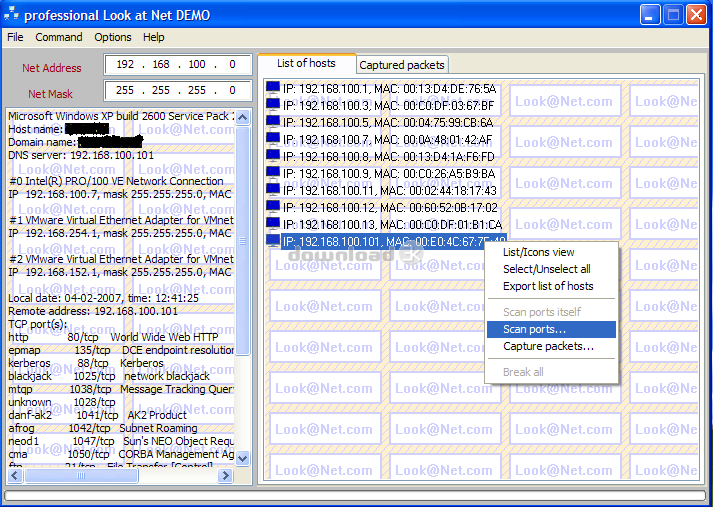713x507 pixels.
Task: Click the Net Mask input field
Action: [x=174, y=91]
